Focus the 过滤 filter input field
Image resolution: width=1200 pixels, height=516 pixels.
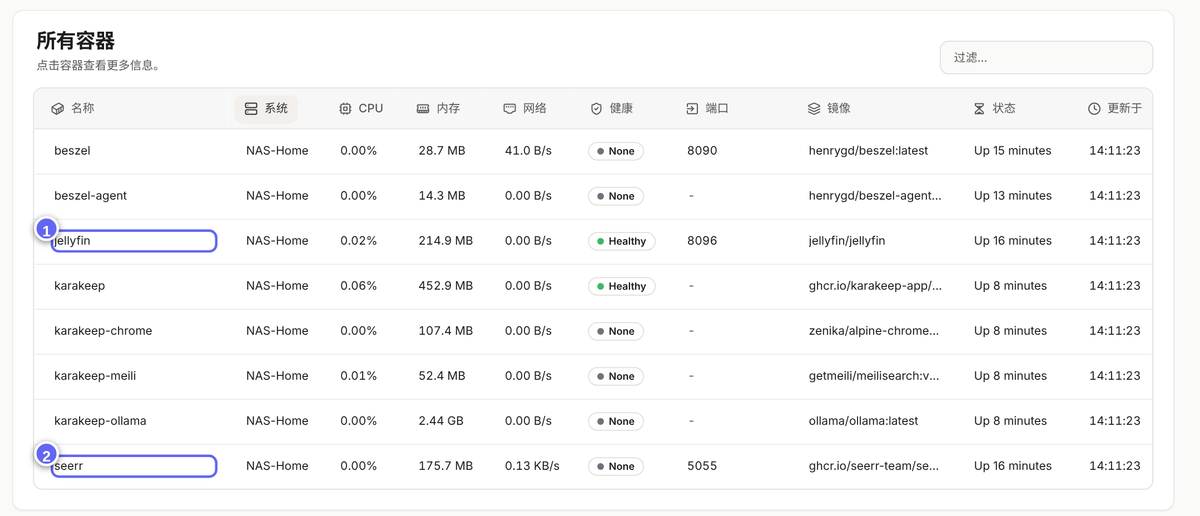click(x=1046, y=57)
